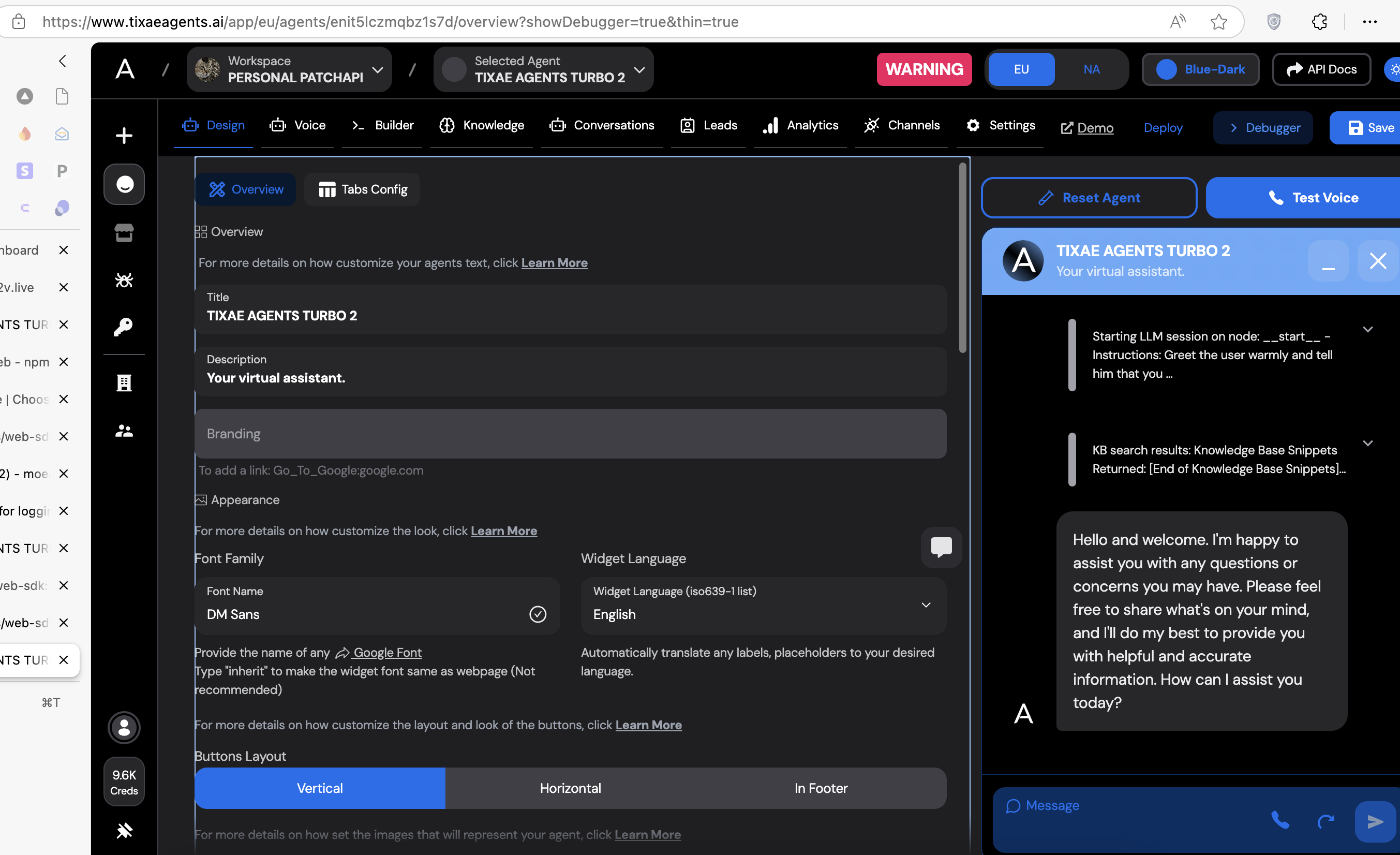
Task: Click the refresh chat icon beside phone
Action: coord(1325,820)
